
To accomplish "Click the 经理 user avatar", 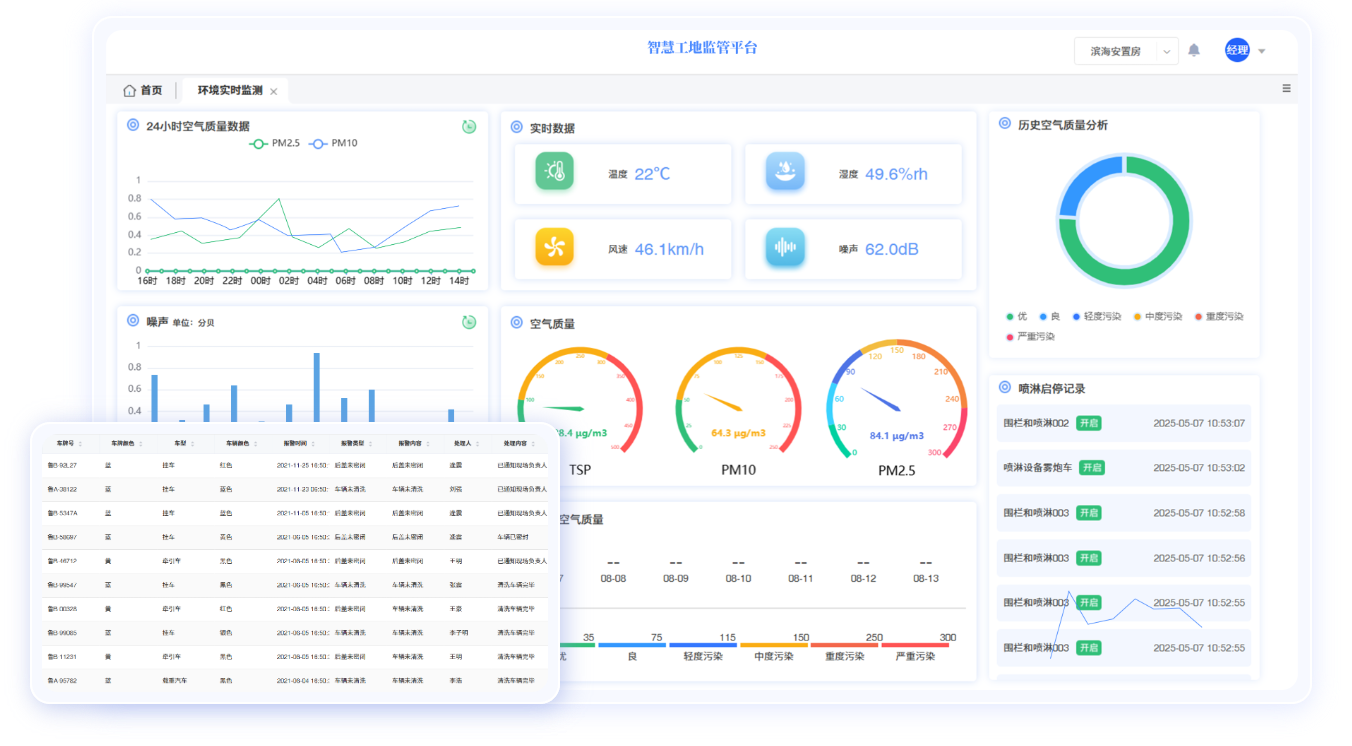I will point(1237,51).
